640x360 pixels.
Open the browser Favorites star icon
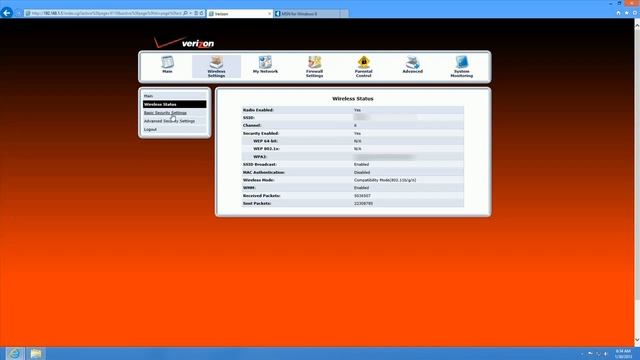(627, 13)
